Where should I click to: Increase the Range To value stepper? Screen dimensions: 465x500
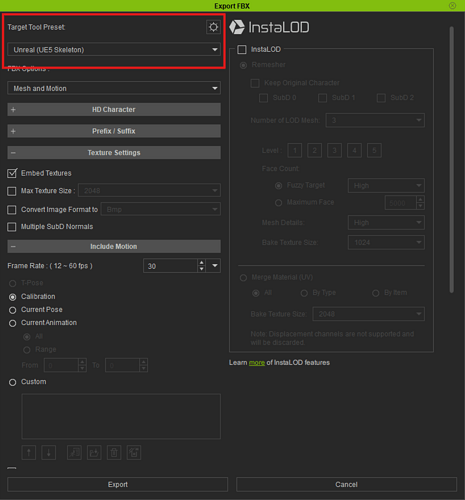(144, 362)
